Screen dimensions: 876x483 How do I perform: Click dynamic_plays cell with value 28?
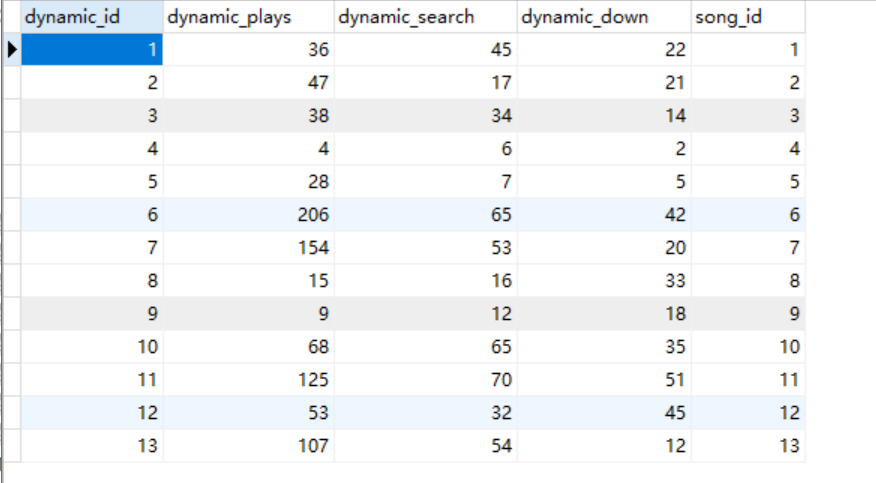click(249, 181)
